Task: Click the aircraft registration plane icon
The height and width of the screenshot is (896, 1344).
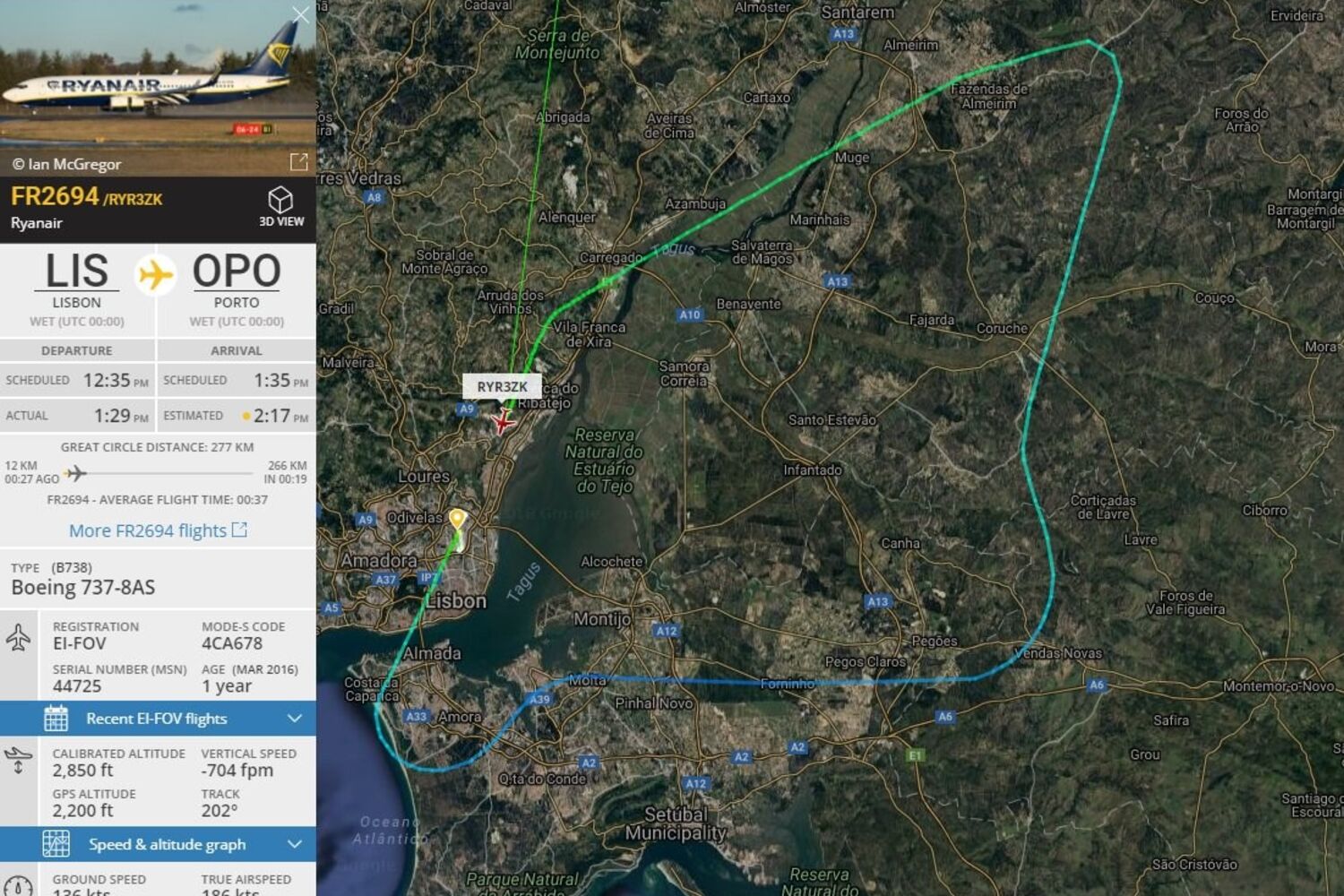Action: [x=18, y=638]
